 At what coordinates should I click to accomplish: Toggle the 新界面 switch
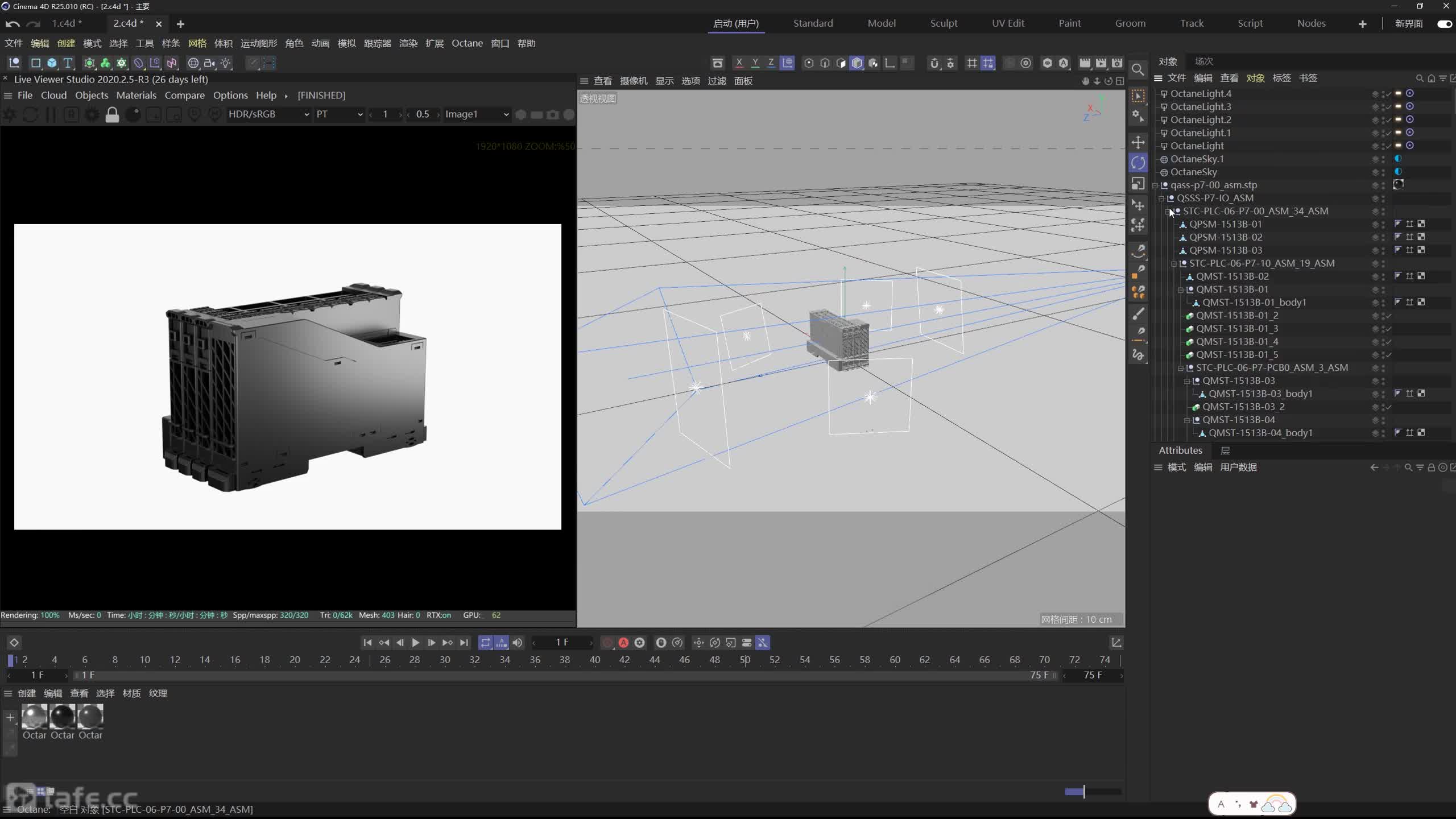[1444, 24]
